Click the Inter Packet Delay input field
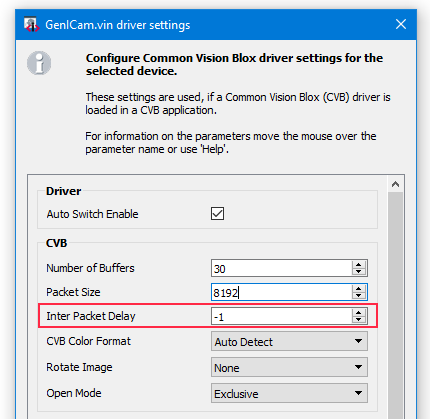This screenshot has height=419, width=430. click(x=282, y=316)
